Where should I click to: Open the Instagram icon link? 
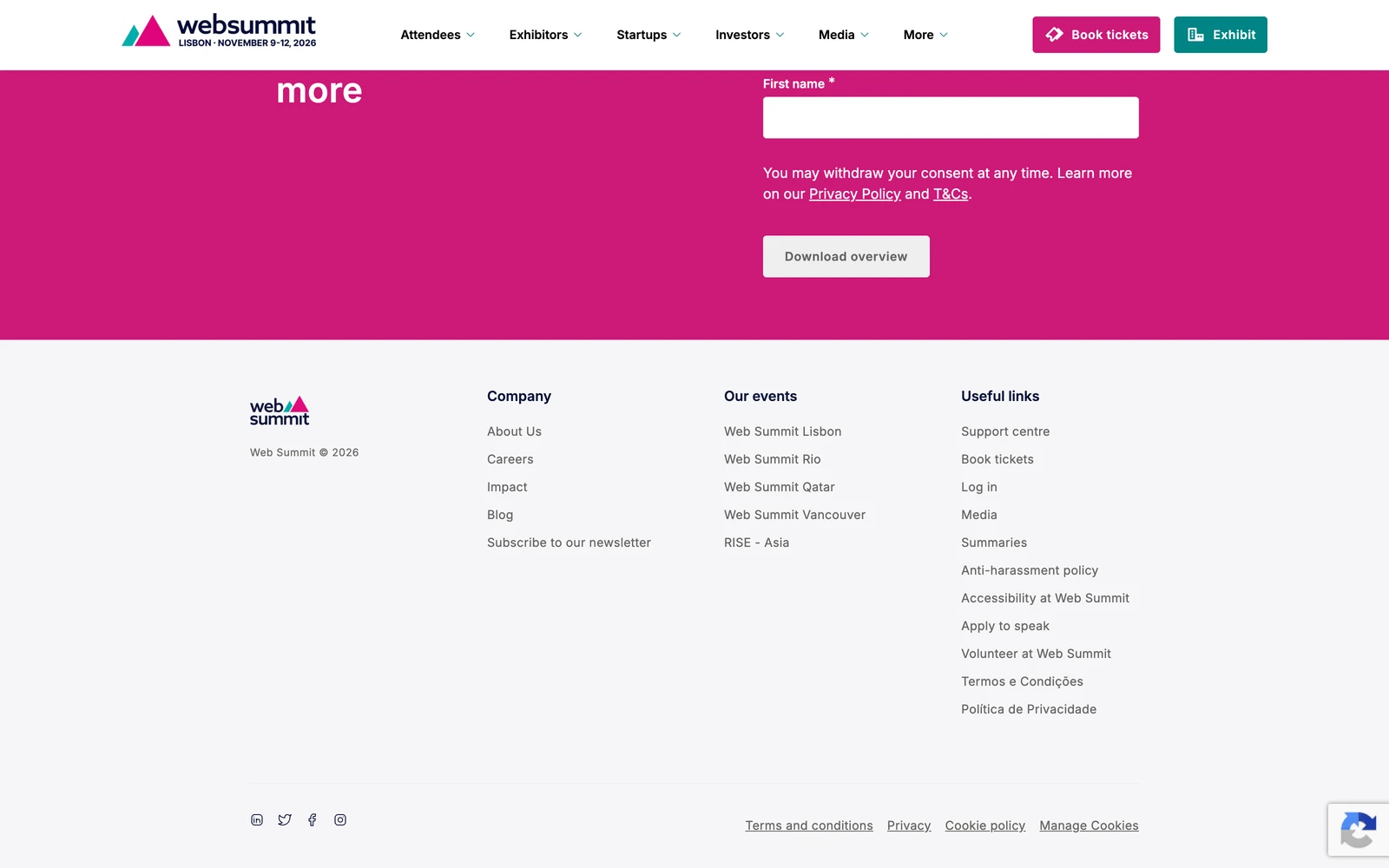click(x=340, y=820)
